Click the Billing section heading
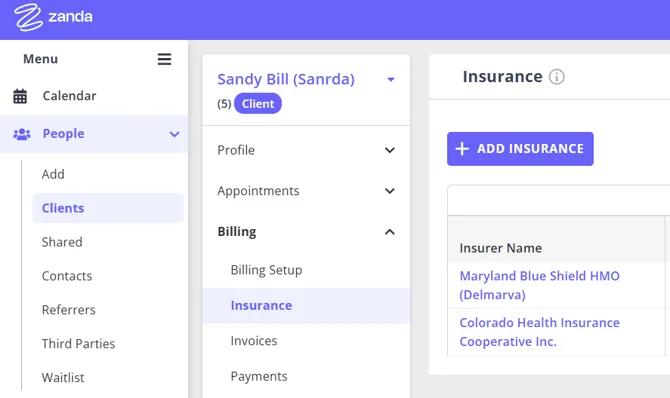The height and width of the screenshot is (398, 670). pos(237,231)
